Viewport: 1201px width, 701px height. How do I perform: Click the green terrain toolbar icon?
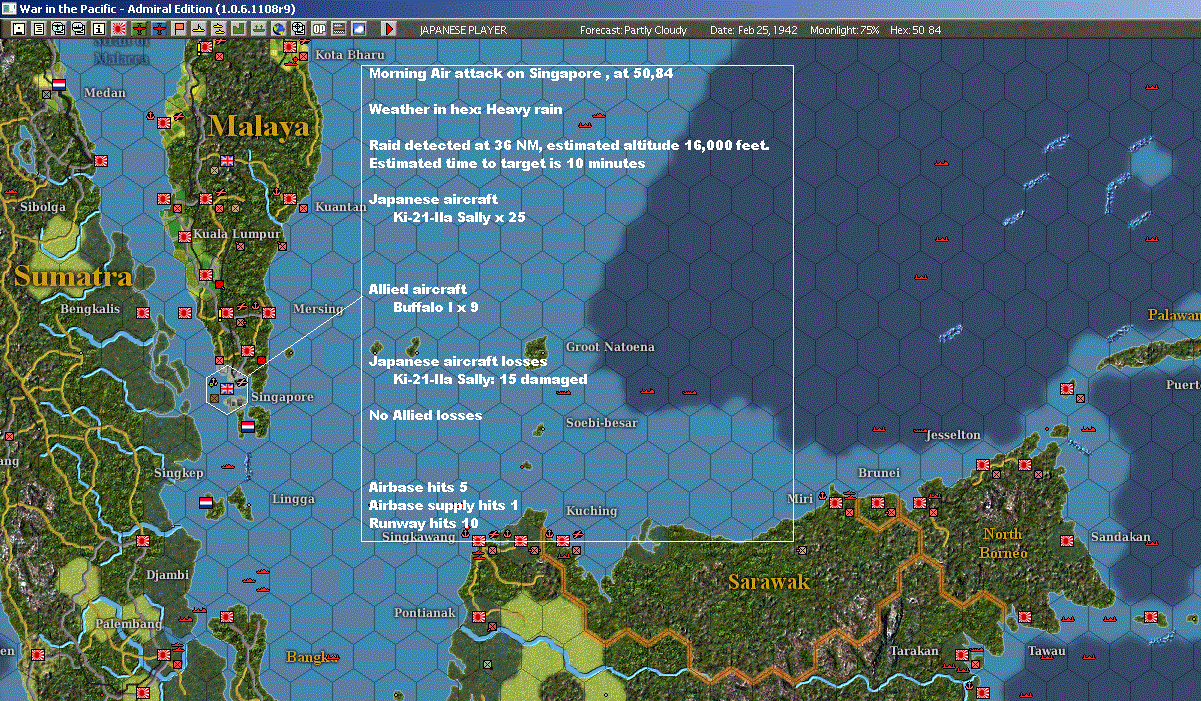pyautogui.click(x=238, y=29)
